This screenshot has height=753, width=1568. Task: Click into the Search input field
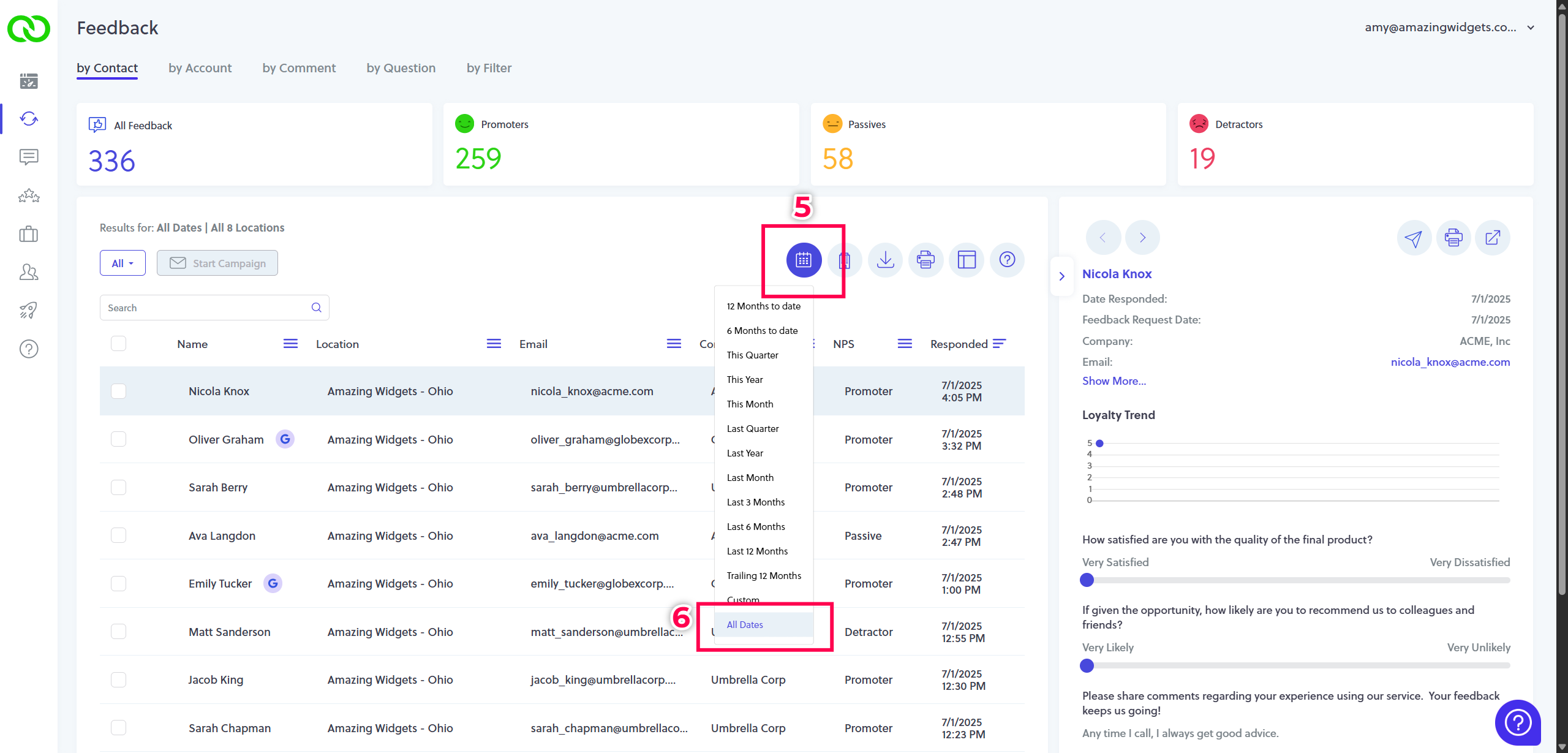click(207, 308)
